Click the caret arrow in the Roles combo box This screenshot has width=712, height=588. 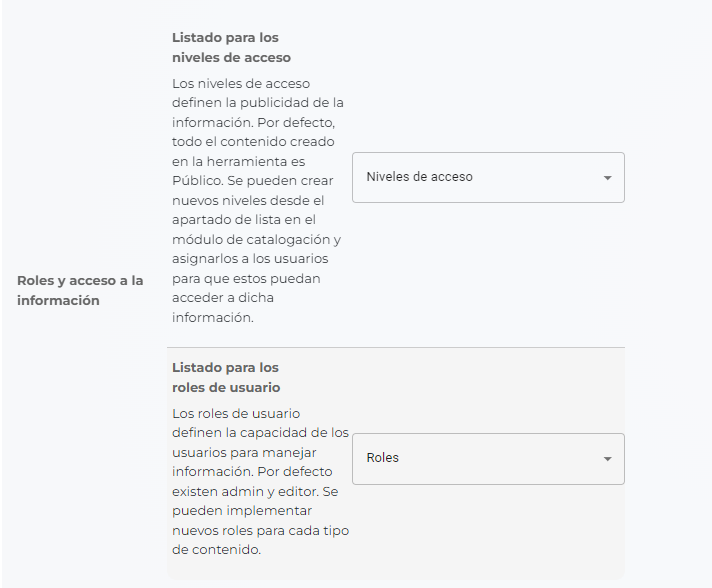coord(607,459)
